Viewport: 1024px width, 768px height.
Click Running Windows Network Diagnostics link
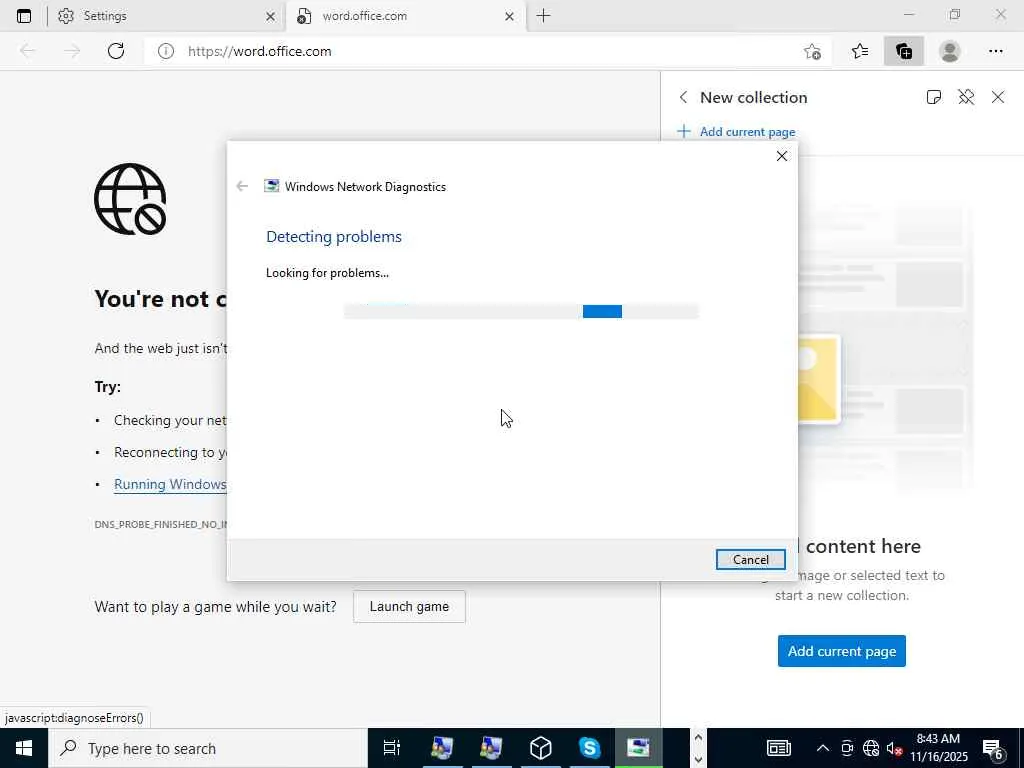[170, 485]
